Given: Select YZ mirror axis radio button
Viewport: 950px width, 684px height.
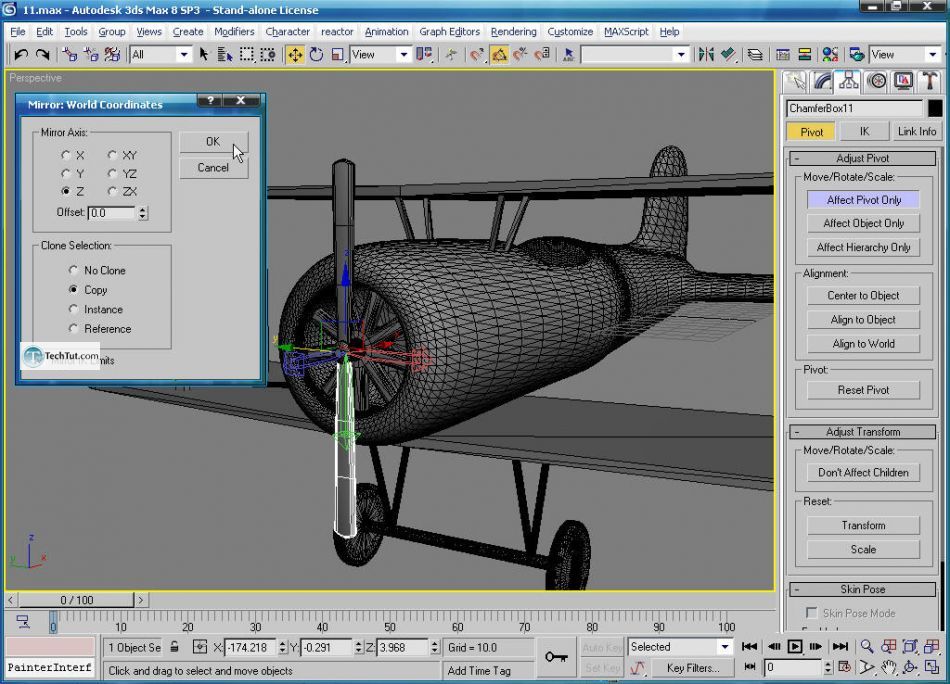Looking at the screenshot, I should pyautogui.click(x=112, y=173).
